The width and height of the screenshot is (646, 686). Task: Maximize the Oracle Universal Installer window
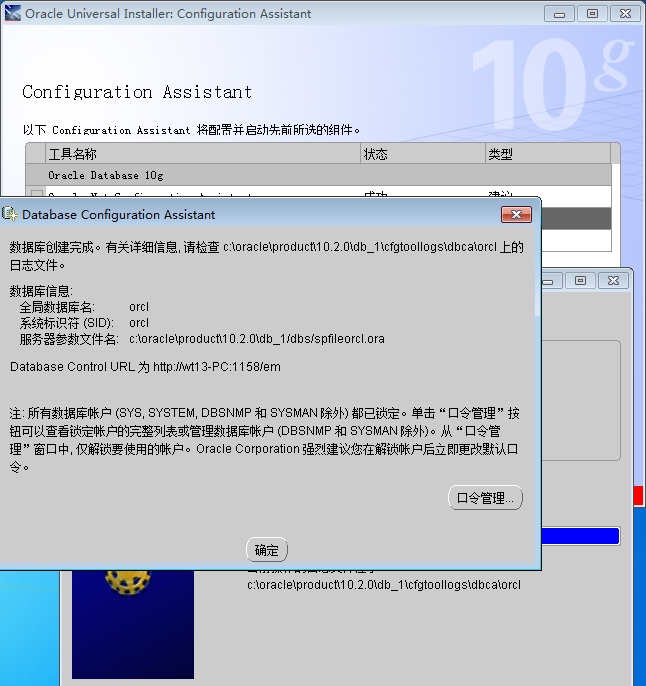click(592, 14)
